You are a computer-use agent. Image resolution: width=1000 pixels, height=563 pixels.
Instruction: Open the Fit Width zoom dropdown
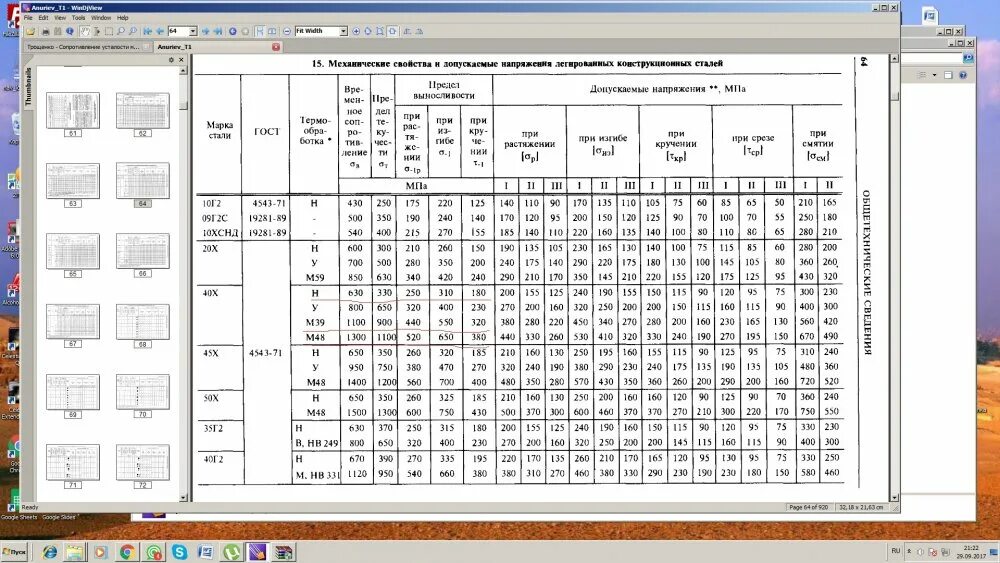point(343,31)
